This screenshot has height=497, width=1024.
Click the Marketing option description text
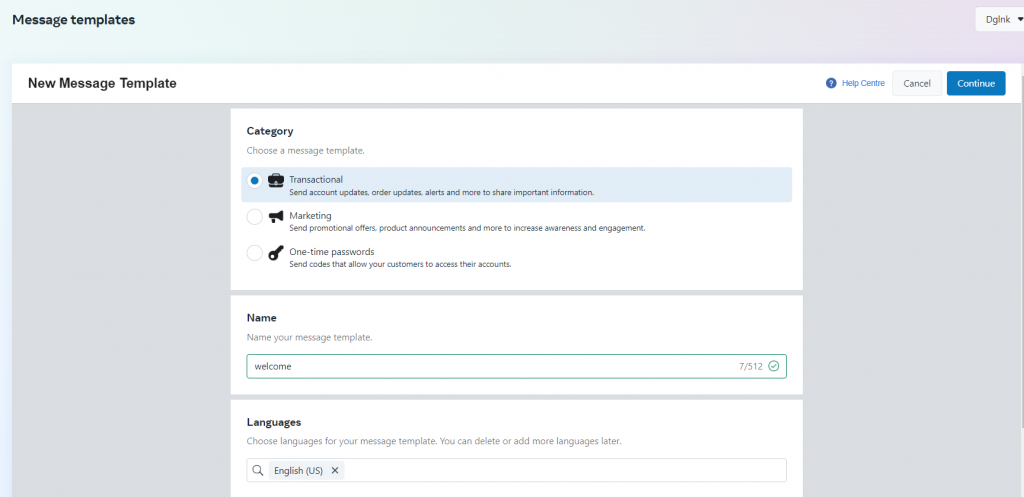(467, 229)
